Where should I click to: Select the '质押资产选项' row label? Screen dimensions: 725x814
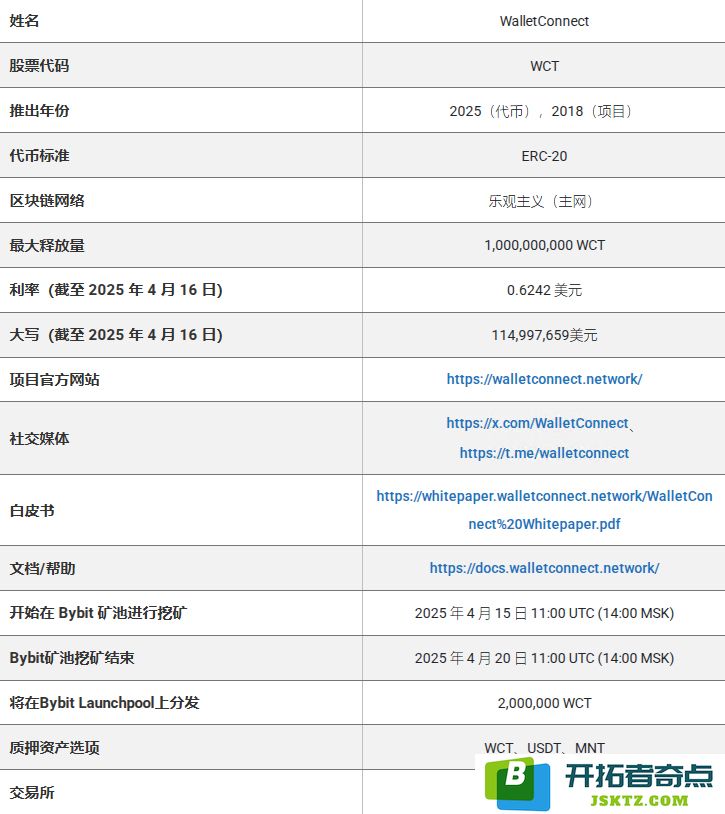pyautogui.click(x=54, y=748)
